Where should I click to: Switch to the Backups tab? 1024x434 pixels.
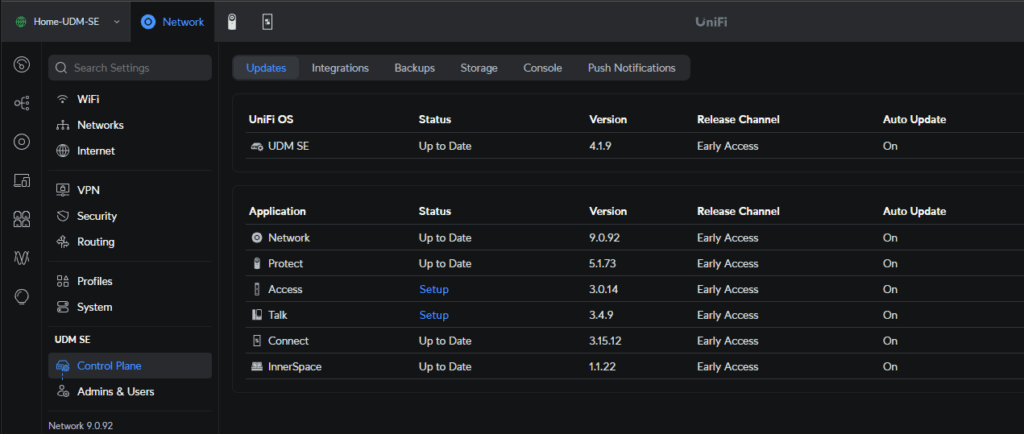[x=414, y=68]
